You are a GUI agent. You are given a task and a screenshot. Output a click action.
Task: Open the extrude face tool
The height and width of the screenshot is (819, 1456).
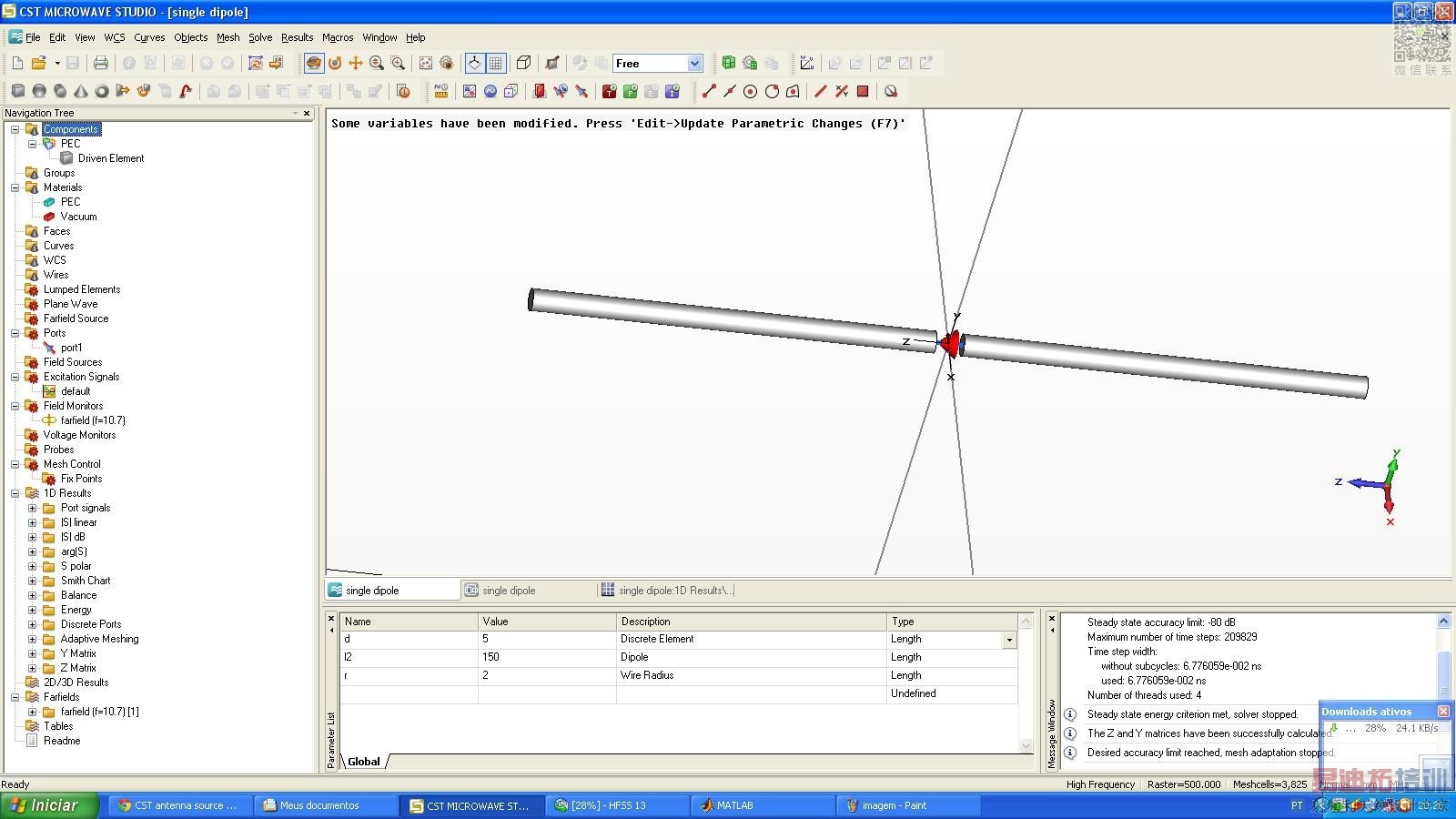(123, 91)
